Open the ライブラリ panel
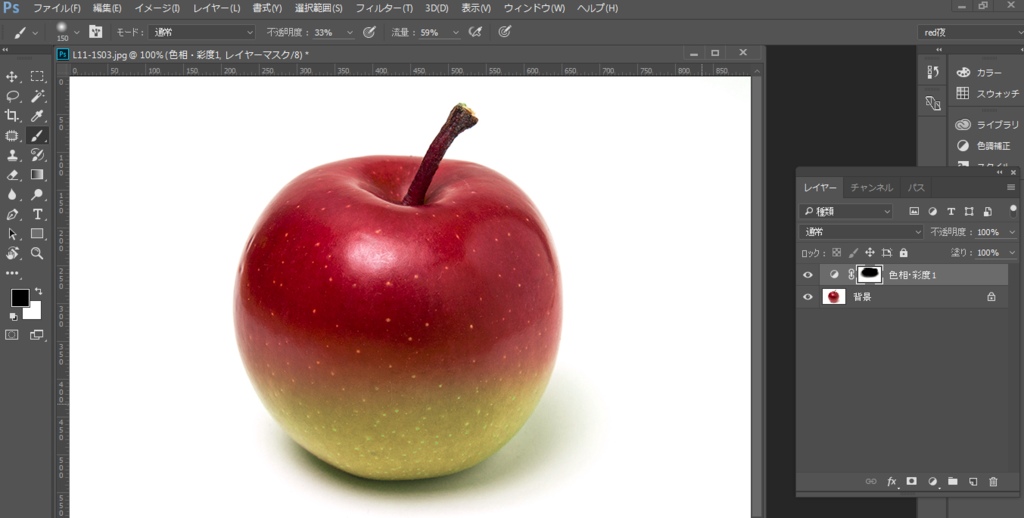Screen dimensions: 1024x518 click(x=988, y=125)
